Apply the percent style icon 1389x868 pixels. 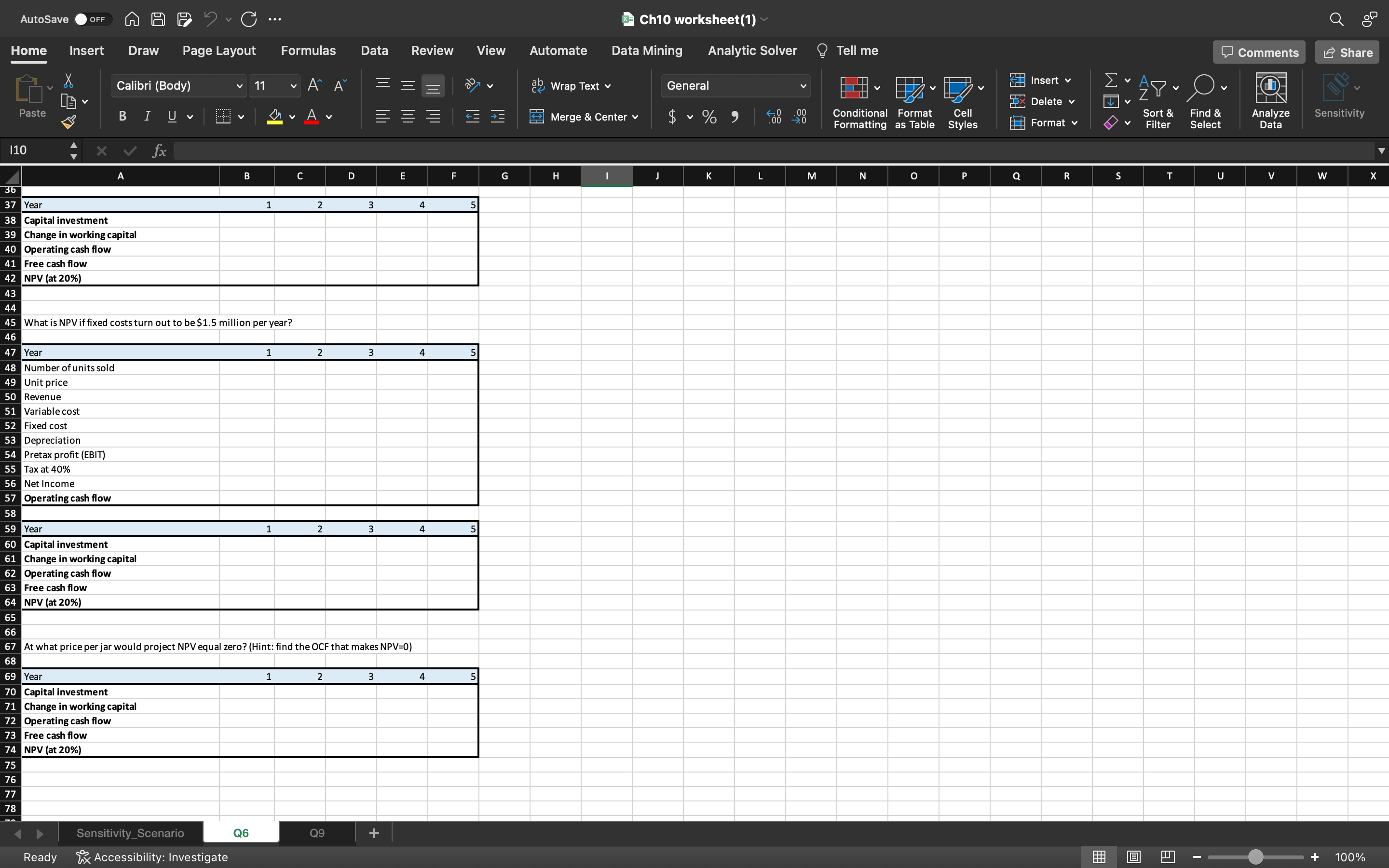(709, 117)
